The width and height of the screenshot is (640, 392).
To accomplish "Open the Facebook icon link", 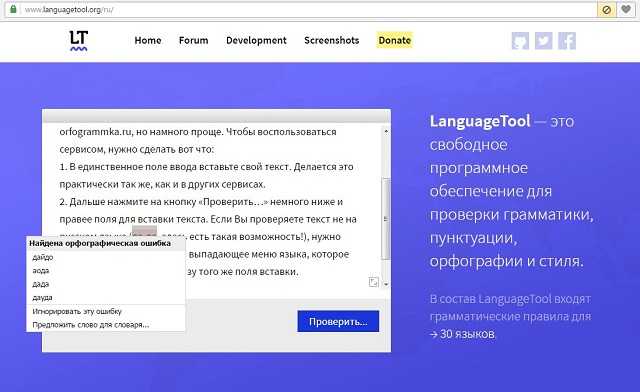I will tap(567, 41).
